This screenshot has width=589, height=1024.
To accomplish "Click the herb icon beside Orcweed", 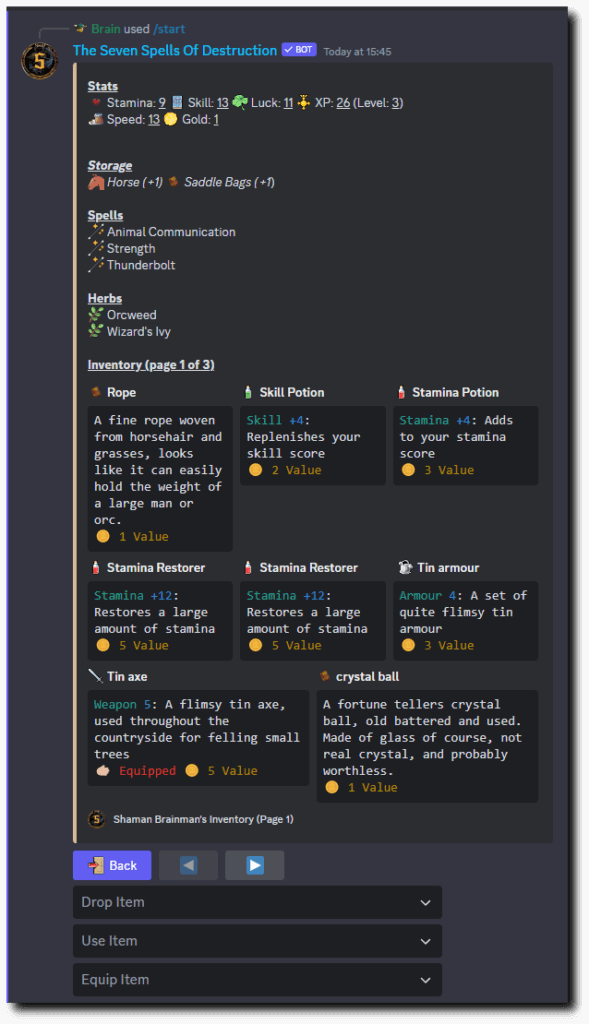I will 96,315.
